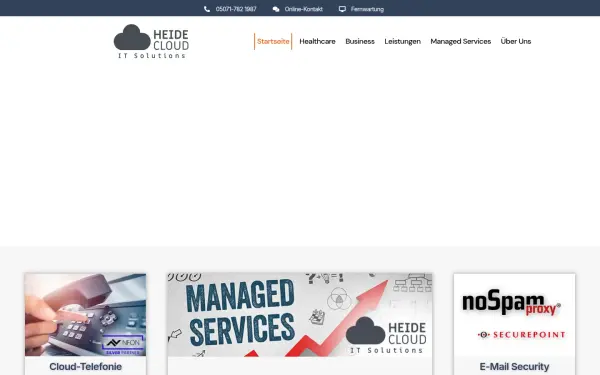Open the Fernwartung link
Viewport: 600px width, 375px height.
click(367, 9)
